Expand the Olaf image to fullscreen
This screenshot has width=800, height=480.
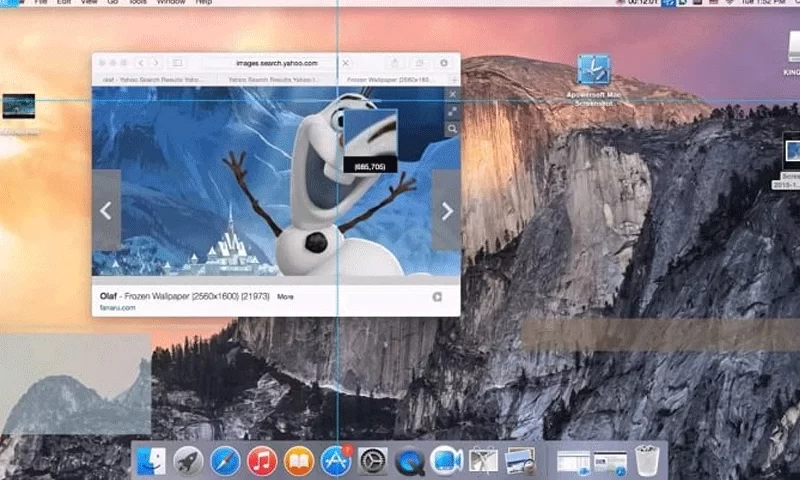click(x=452, y=112)
